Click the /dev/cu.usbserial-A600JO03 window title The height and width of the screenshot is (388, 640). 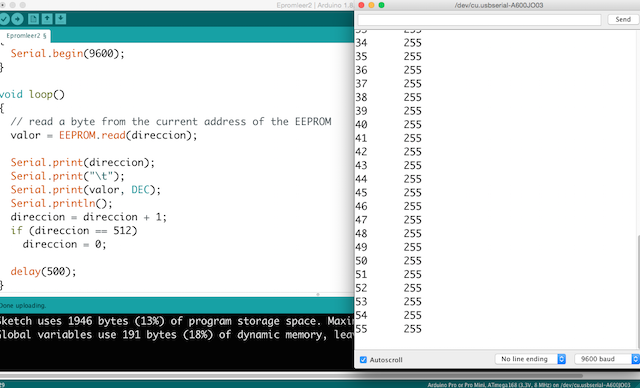point(499,5)
